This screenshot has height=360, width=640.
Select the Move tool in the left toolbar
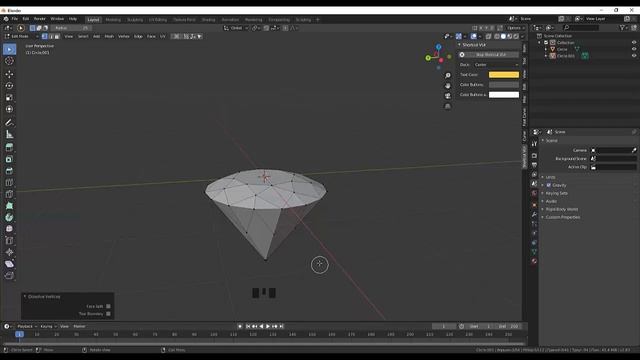[9, 74]
